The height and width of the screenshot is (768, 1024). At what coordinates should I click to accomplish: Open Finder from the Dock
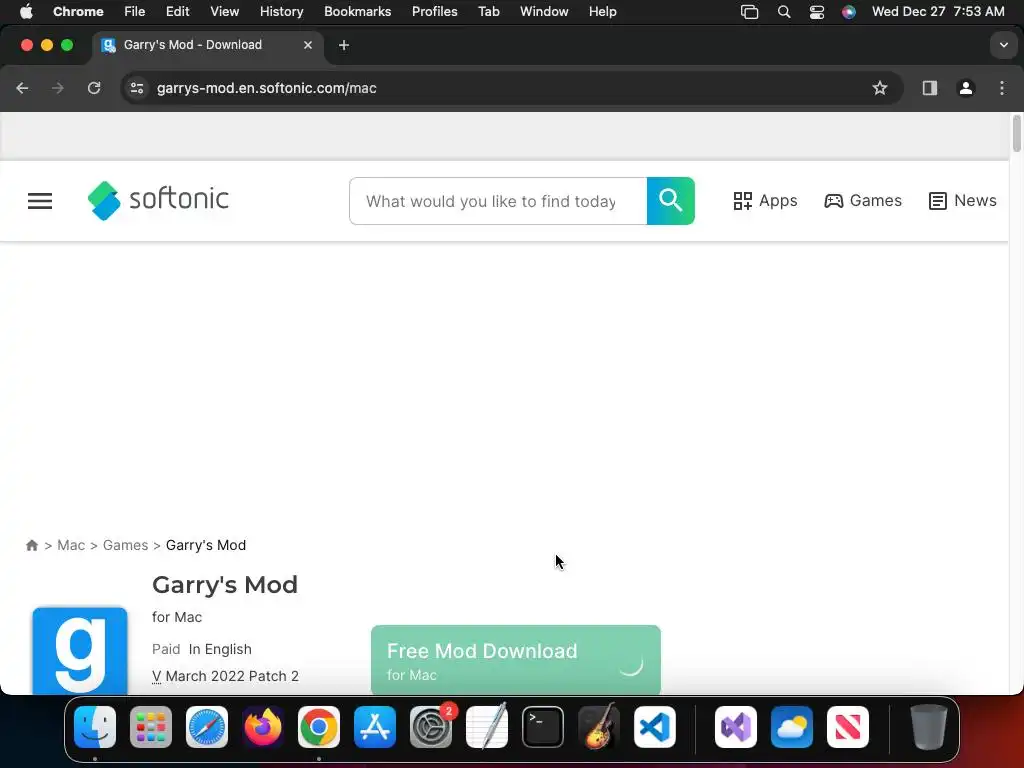pos(95,727)
